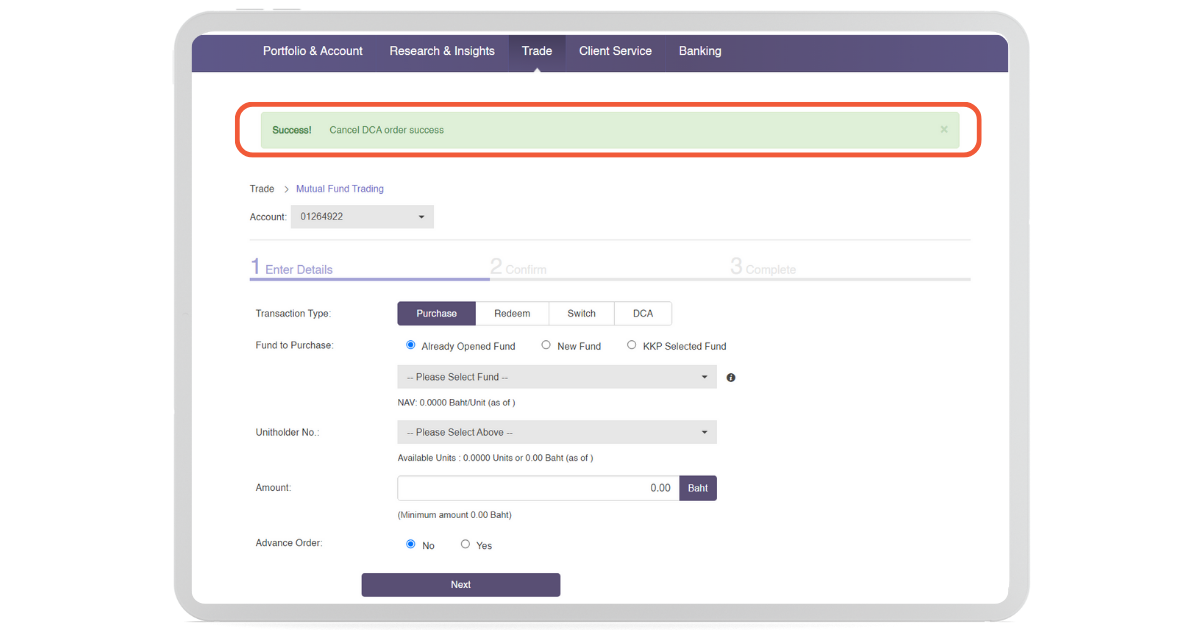The image size is (1200, 630).
Task: Set Advance Order to No
Action: click(410, 545)
